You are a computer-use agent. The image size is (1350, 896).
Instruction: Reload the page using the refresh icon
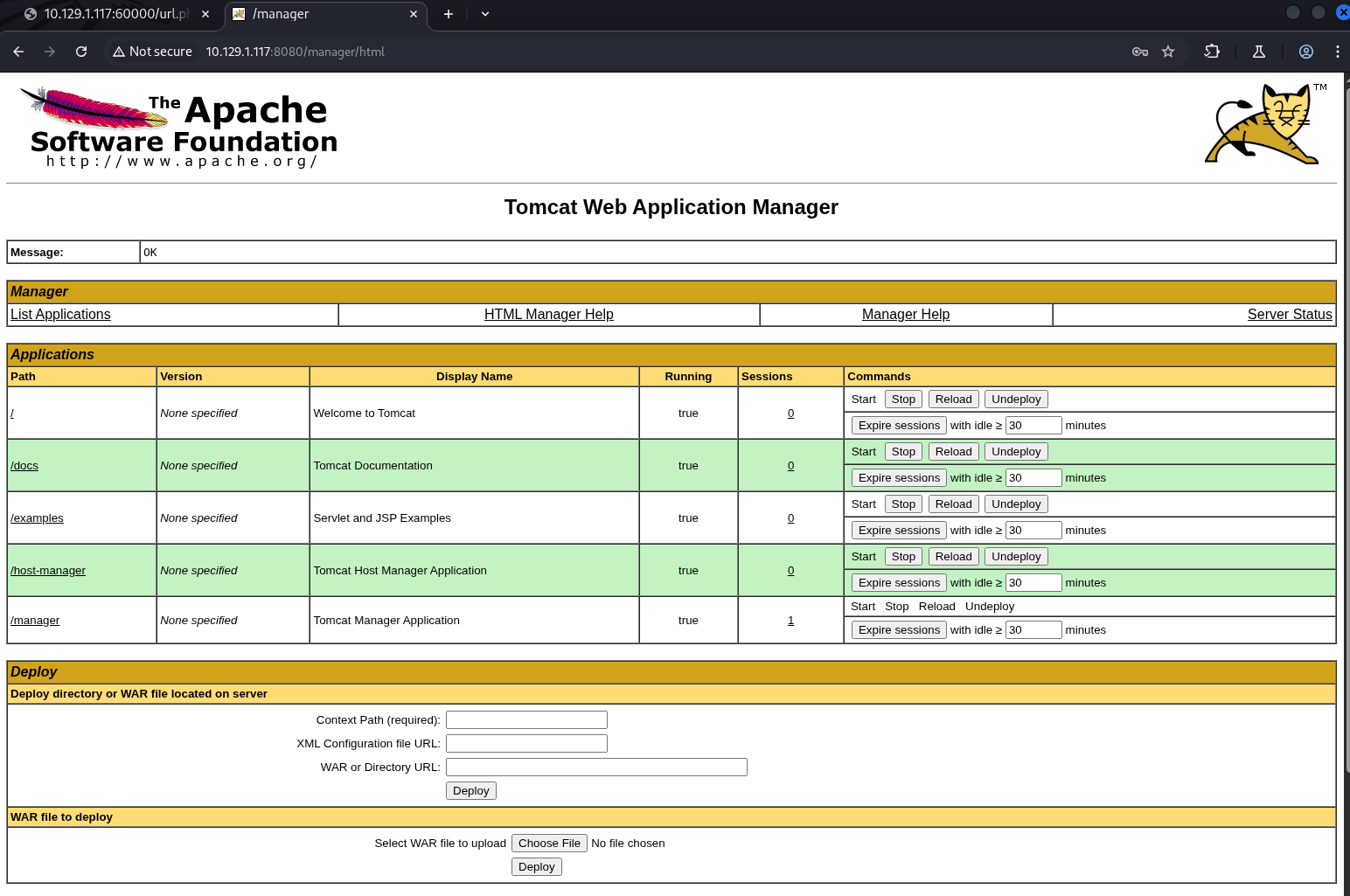pos(81,52)
